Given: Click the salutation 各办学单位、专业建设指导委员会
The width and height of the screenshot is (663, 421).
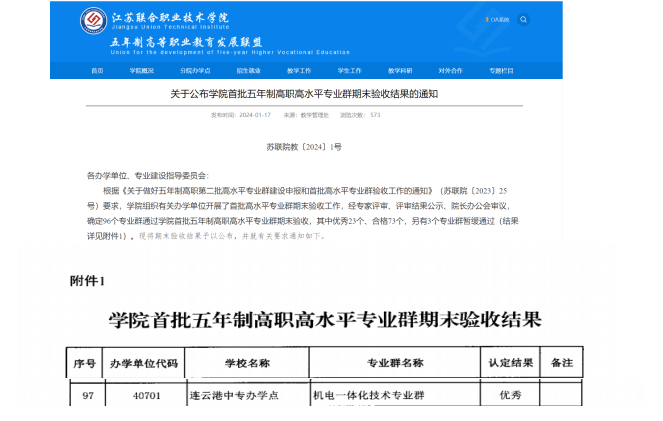Looking at the screenshot, I should pos(148,176).
